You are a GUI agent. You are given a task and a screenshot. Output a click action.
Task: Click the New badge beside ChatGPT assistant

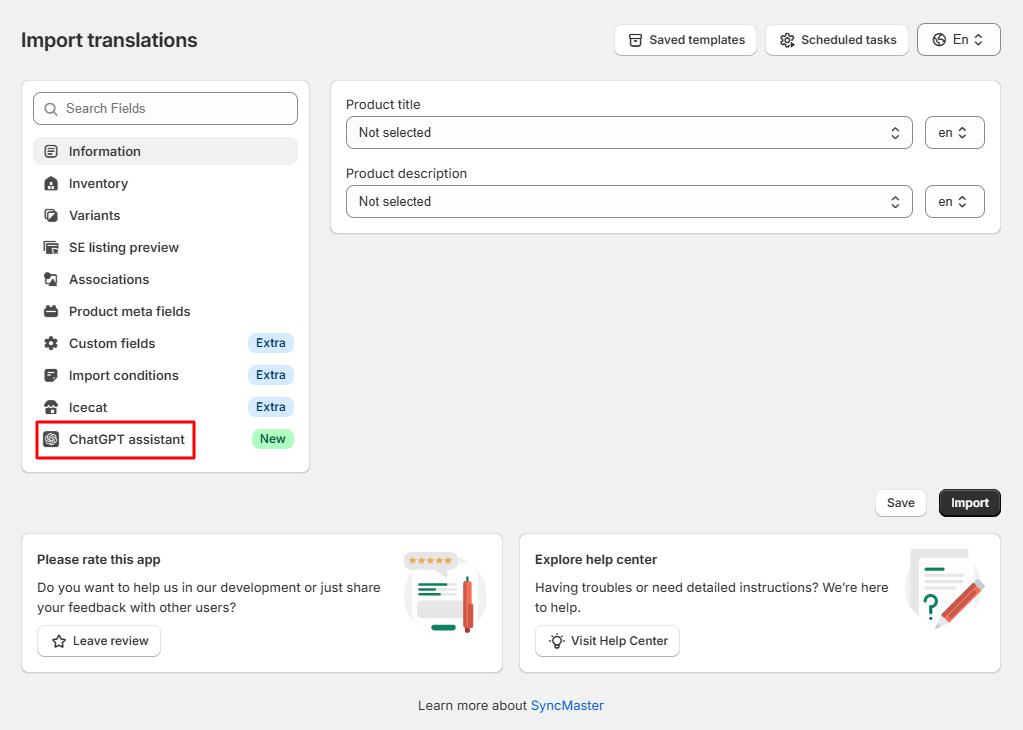[x=273, y=439]
